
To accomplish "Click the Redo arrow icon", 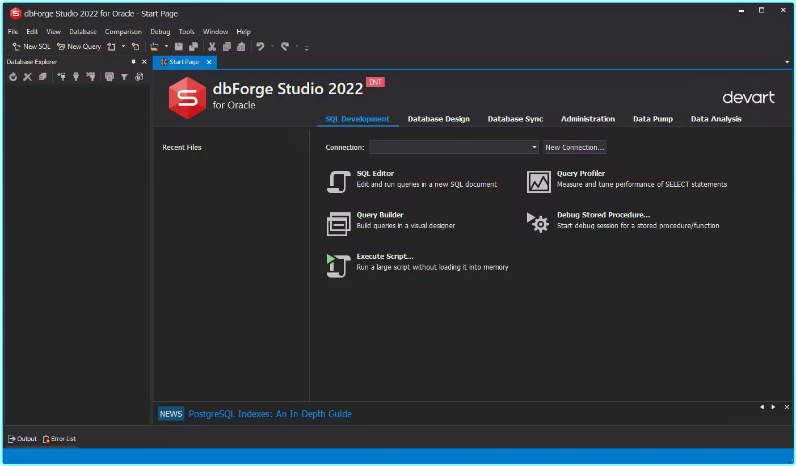I will (285, 47).
